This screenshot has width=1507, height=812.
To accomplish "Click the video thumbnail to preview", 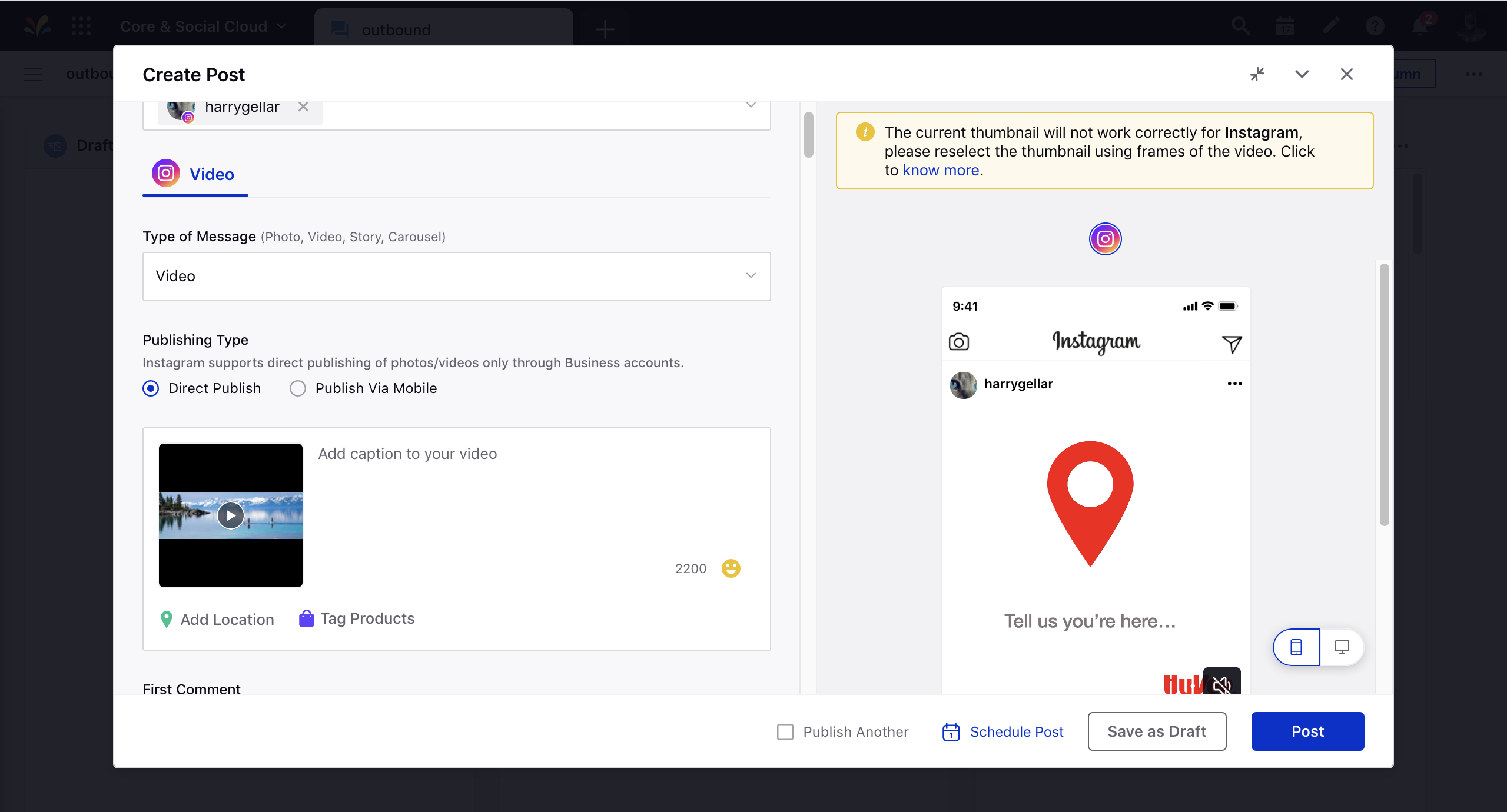I will [x=230, y=515].
